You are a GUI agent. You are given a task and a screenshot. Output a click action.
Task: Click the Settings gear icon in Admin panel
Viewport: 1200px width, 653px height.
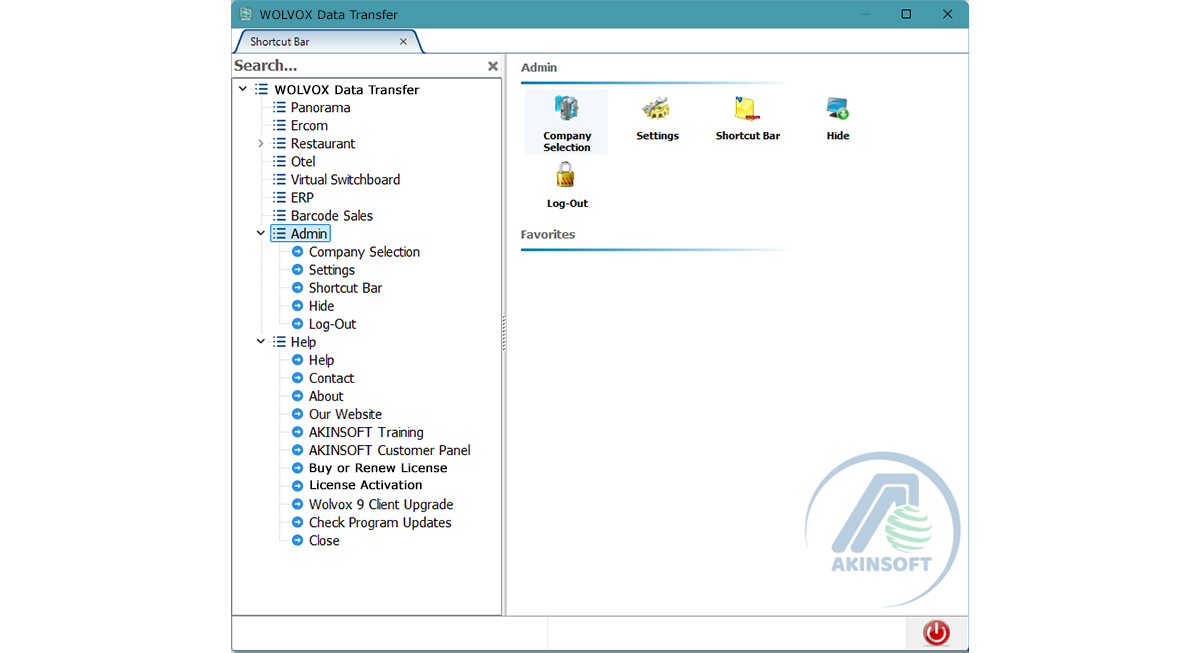point(657,110)
